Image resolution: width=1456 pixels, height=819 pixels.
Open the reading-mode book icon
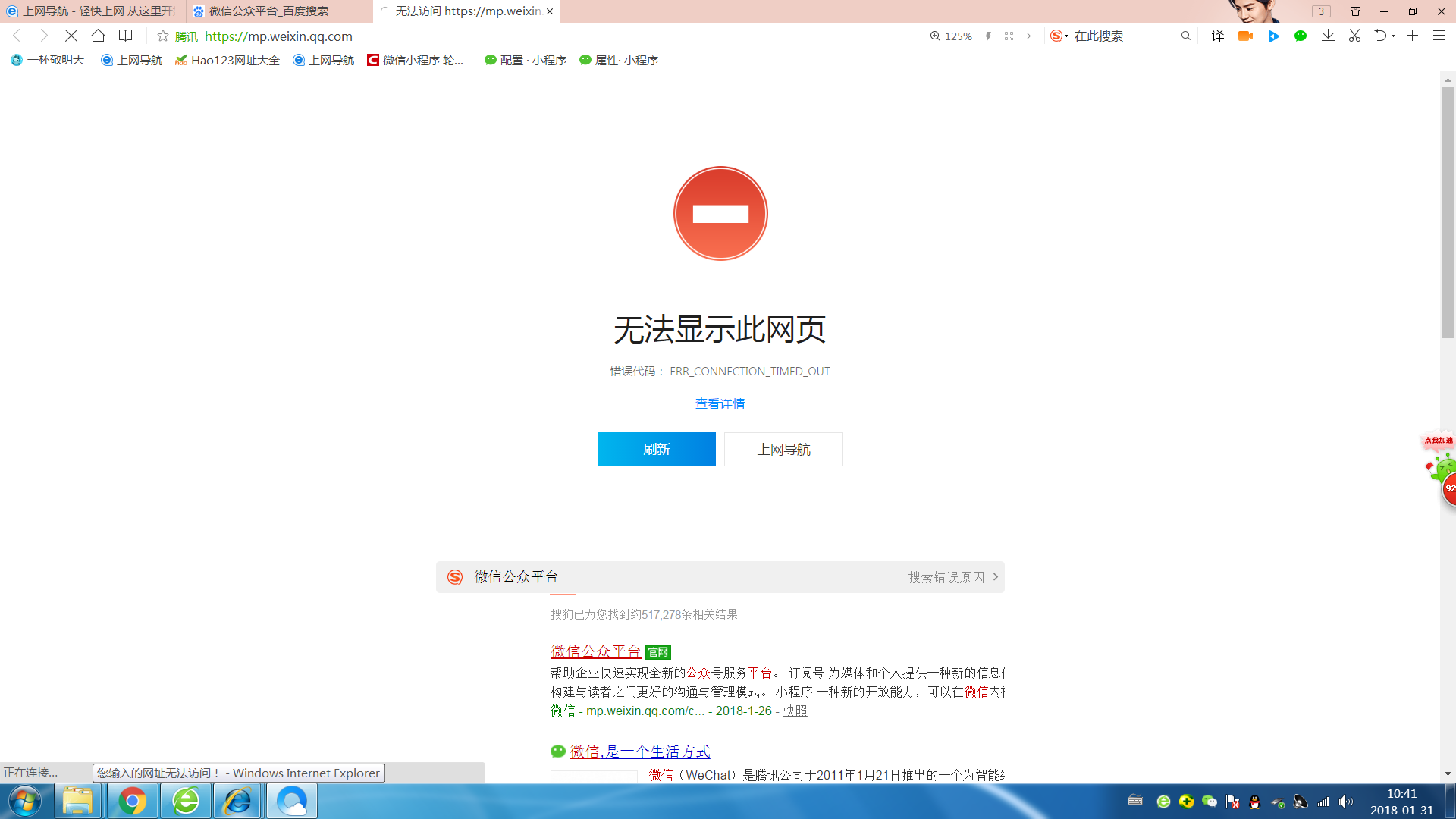[x=126, y=36]
